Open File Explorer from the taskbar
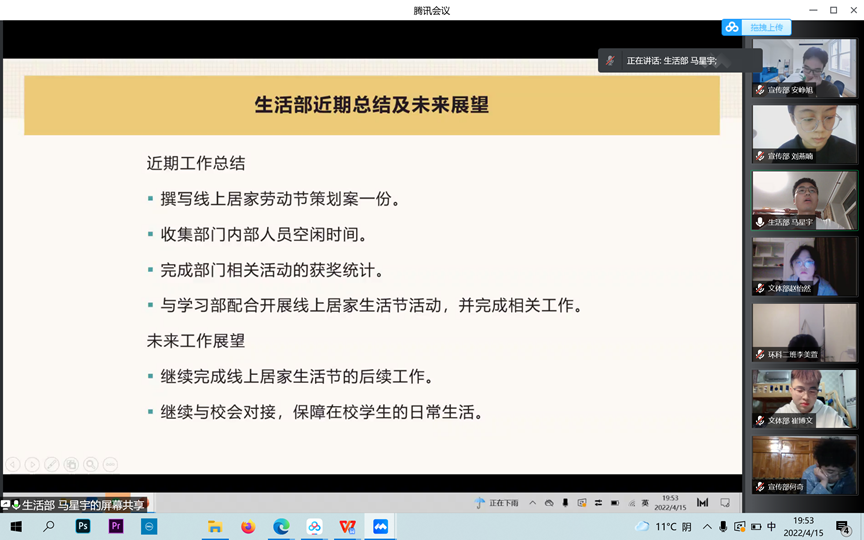This screenshot has height=540, width=864. (214, 527)
